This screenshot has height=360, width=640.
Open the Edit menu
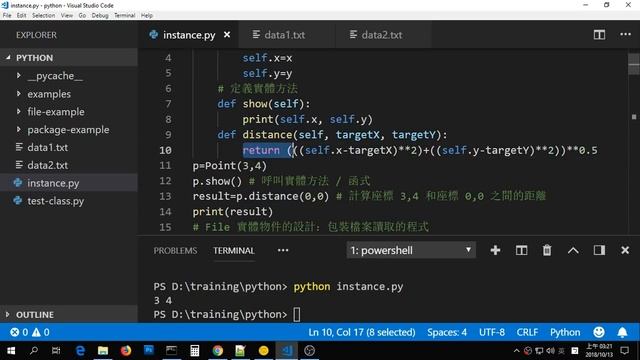(22, 16)
